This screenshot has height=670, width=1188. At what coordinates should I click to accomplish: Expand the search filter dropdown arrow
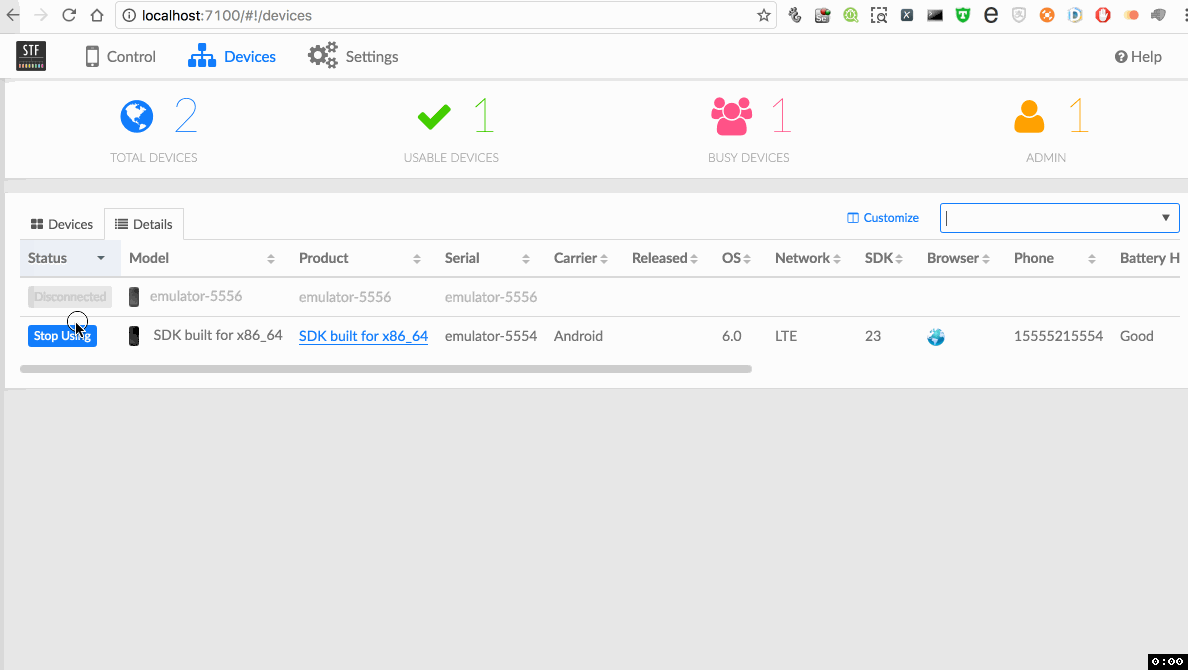1166,218
